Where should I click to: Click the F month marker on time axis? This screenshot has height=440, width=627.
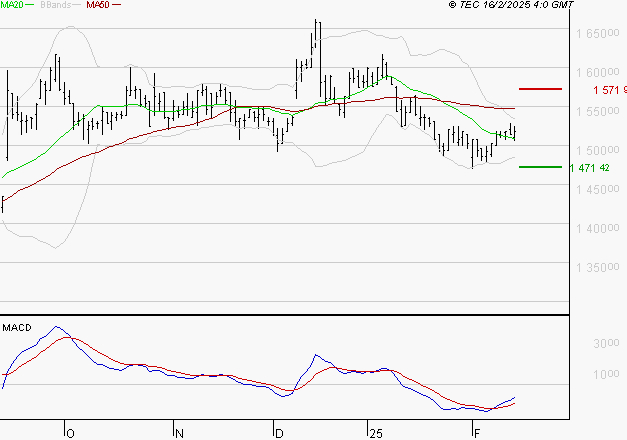click(x=477, y=434)
